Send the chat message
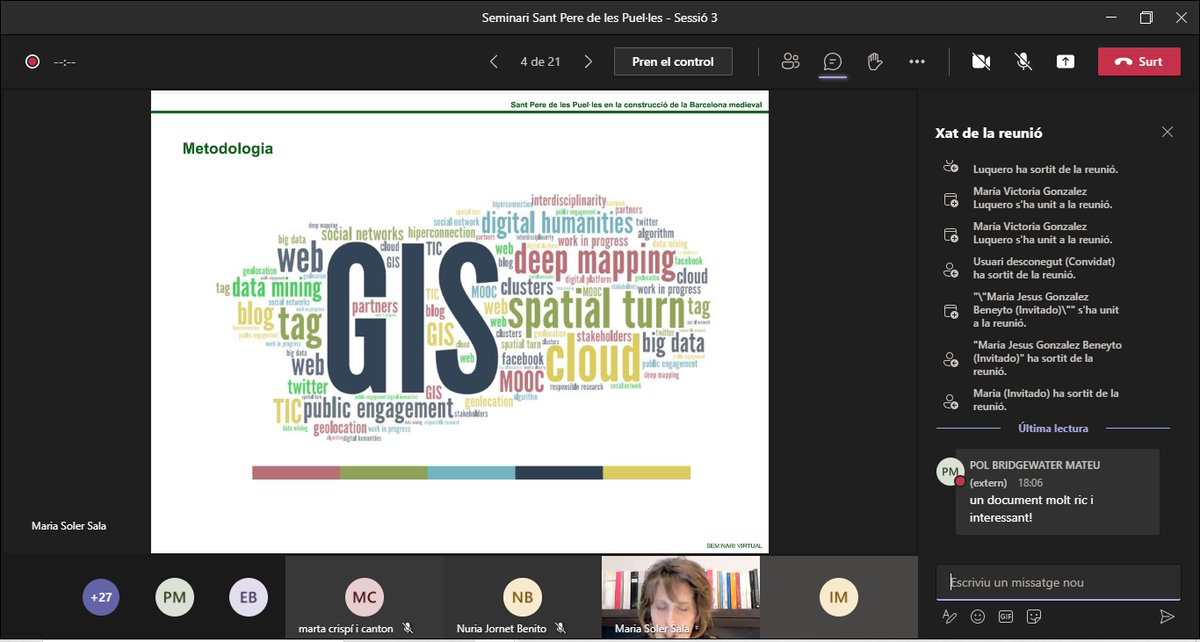 pyautogui.click(x=1166, y=617)
